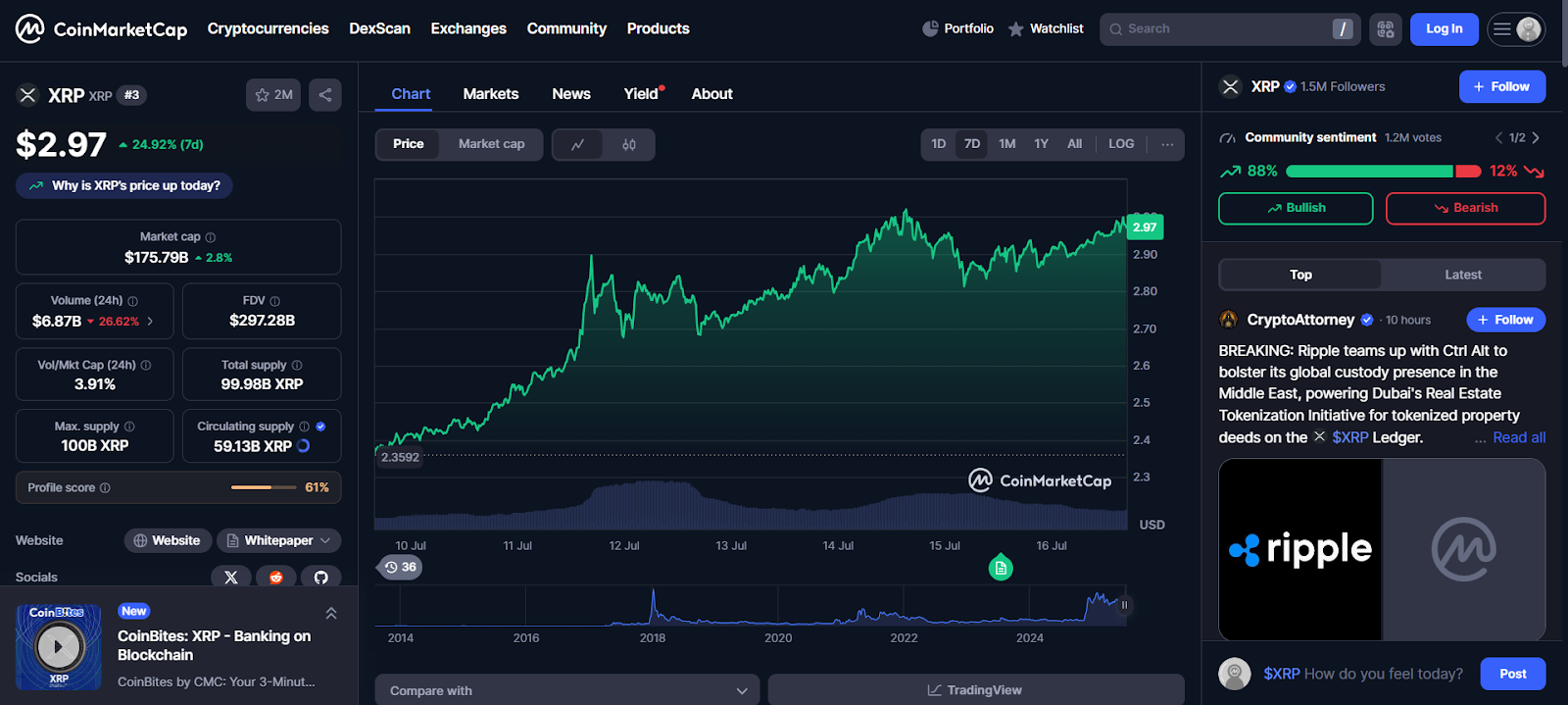Open XRP's X (Twitter) social link
The height and width of the screenshot is (705, 1568).
231,577
